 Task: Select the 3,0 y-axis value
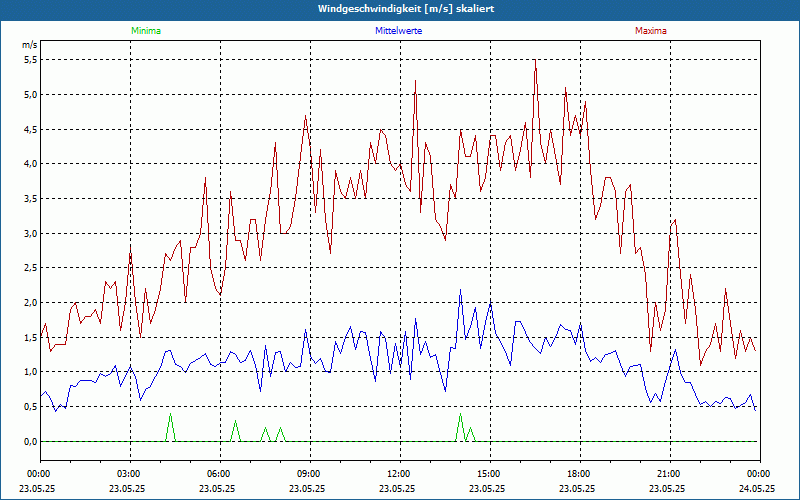pos(31,233)
